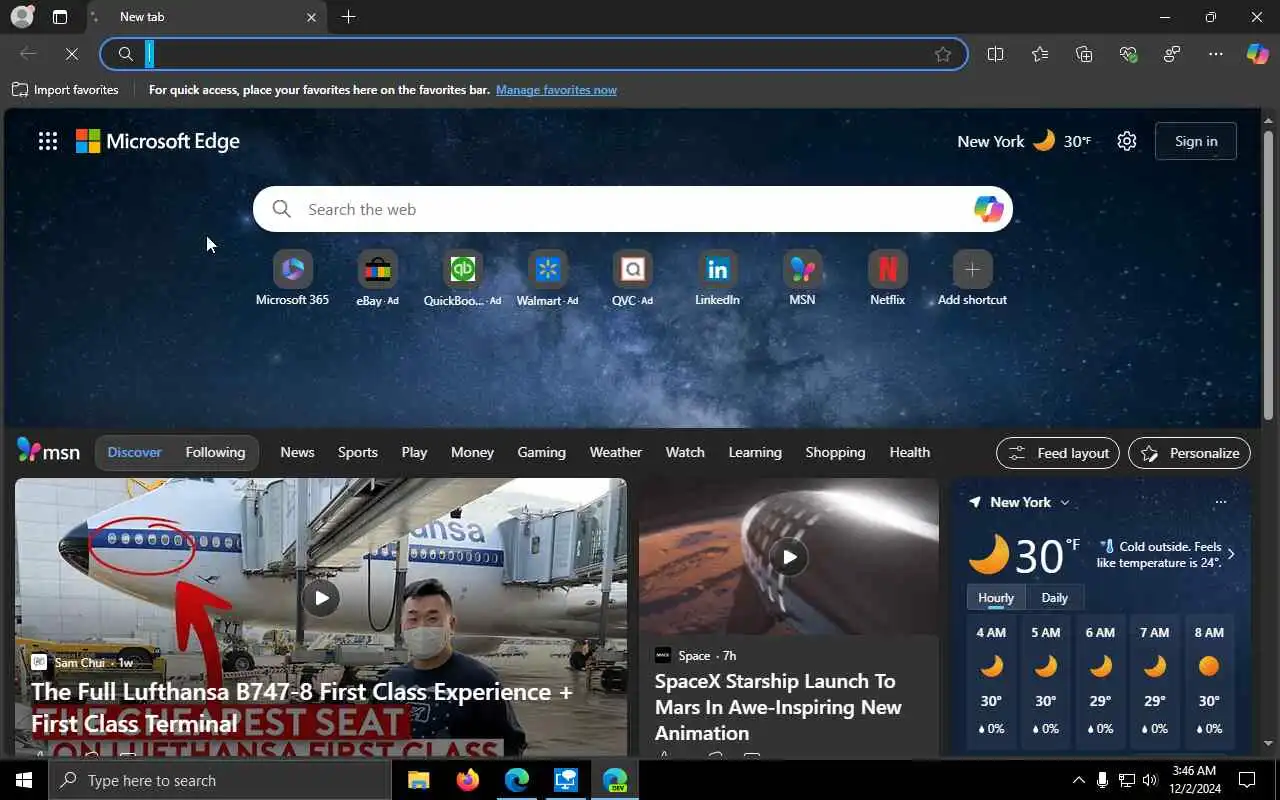
Task: Click the Personalize button
Action: (x=1189, y=453)
